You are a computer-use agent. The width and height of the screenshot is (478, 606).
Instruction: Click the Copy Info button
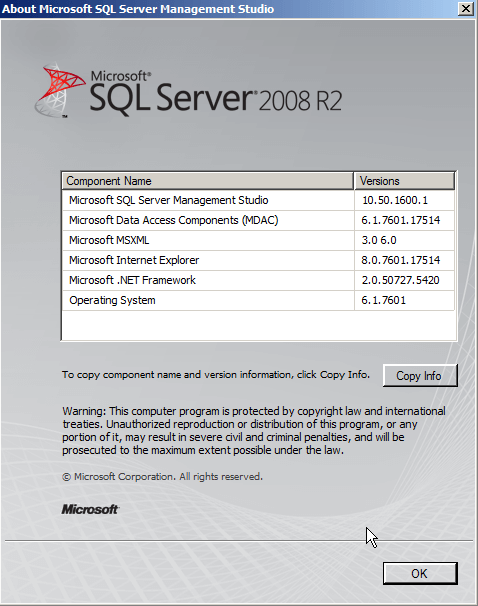(420, 375)
